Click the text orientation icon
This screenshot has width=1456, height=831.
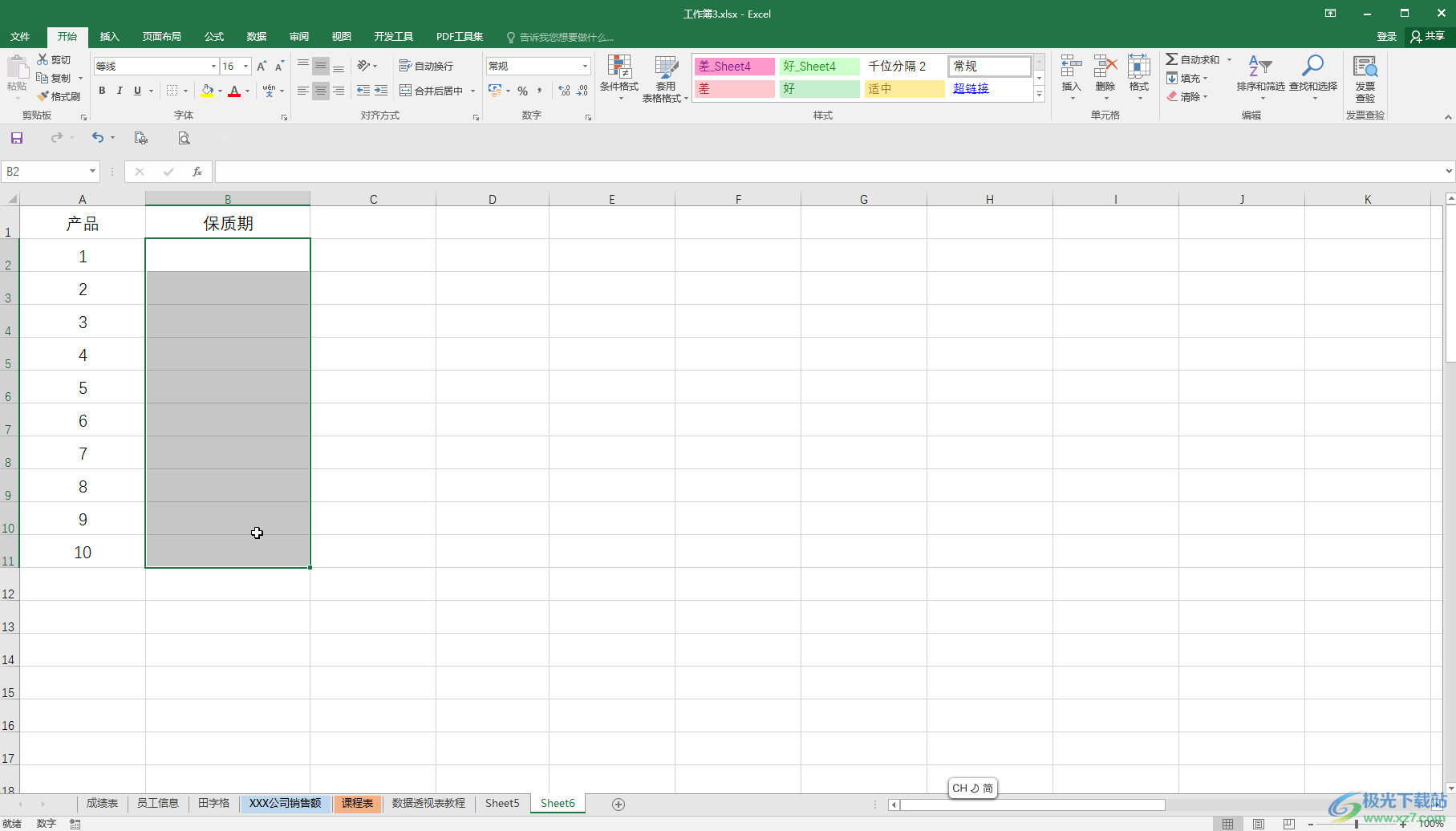(x=363, y=66)
